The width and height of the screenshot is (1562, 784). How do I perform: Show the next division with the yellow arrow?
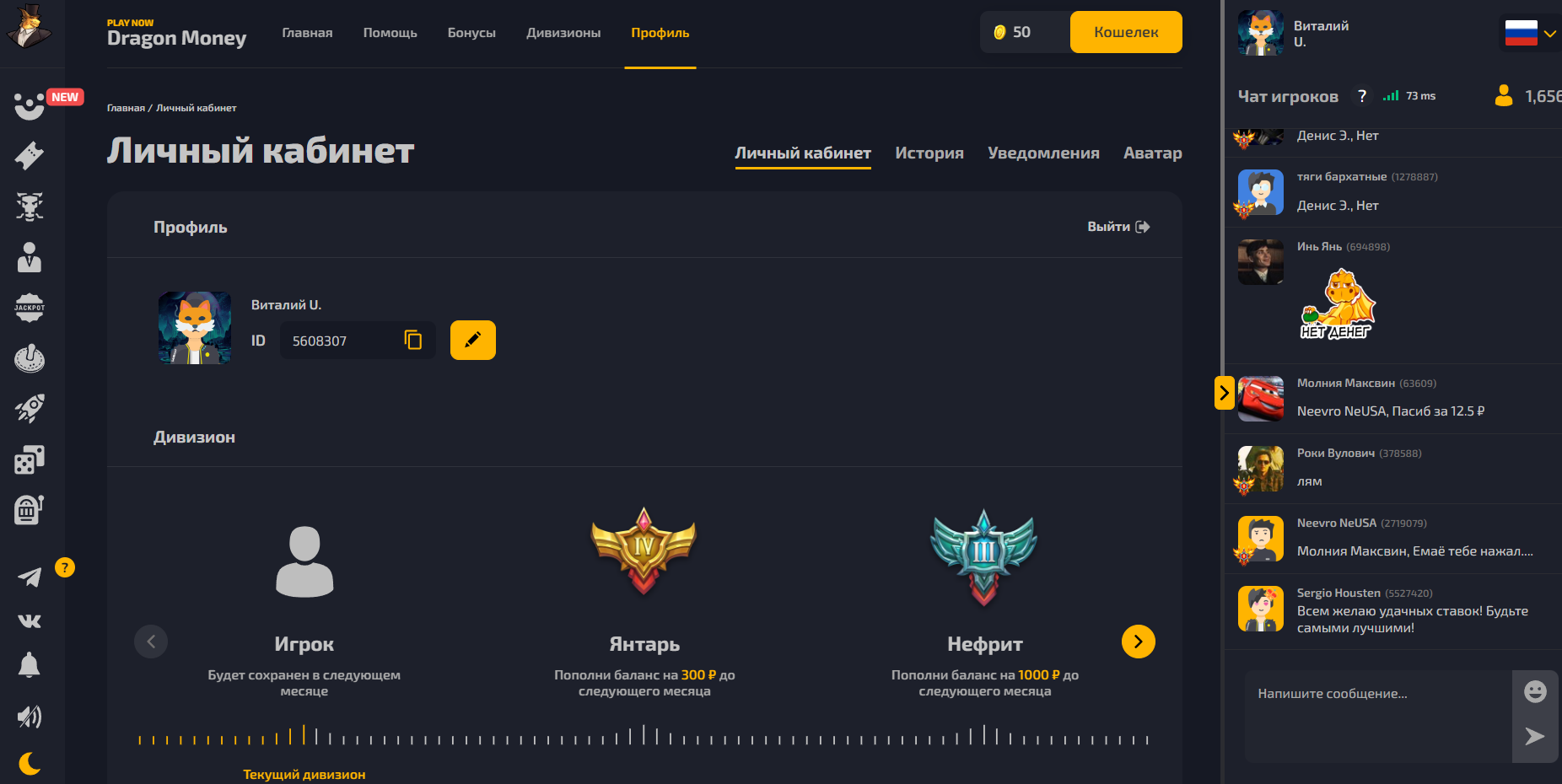click(x=1139, y=642)
